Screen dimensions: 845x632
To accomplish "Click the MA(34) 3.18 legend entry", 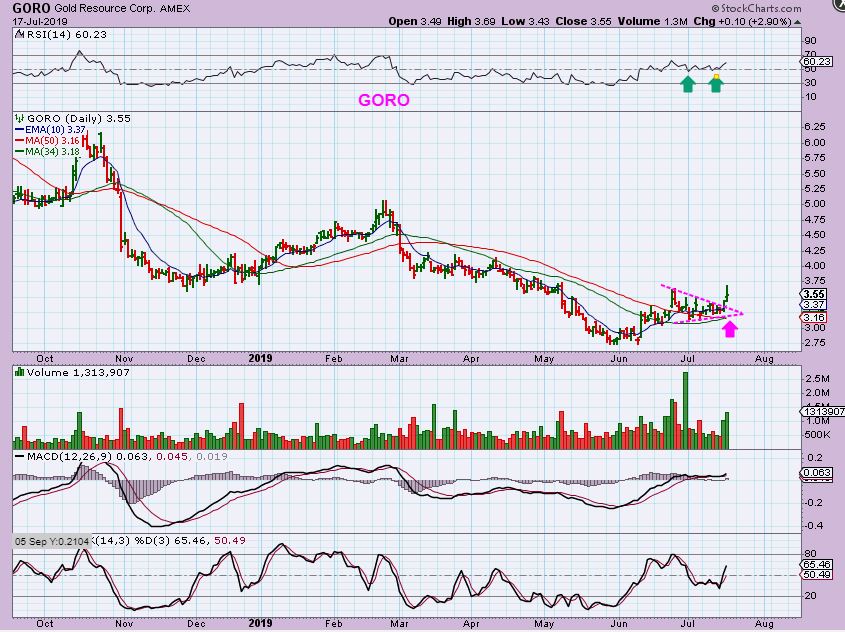I will coord(52,152).
